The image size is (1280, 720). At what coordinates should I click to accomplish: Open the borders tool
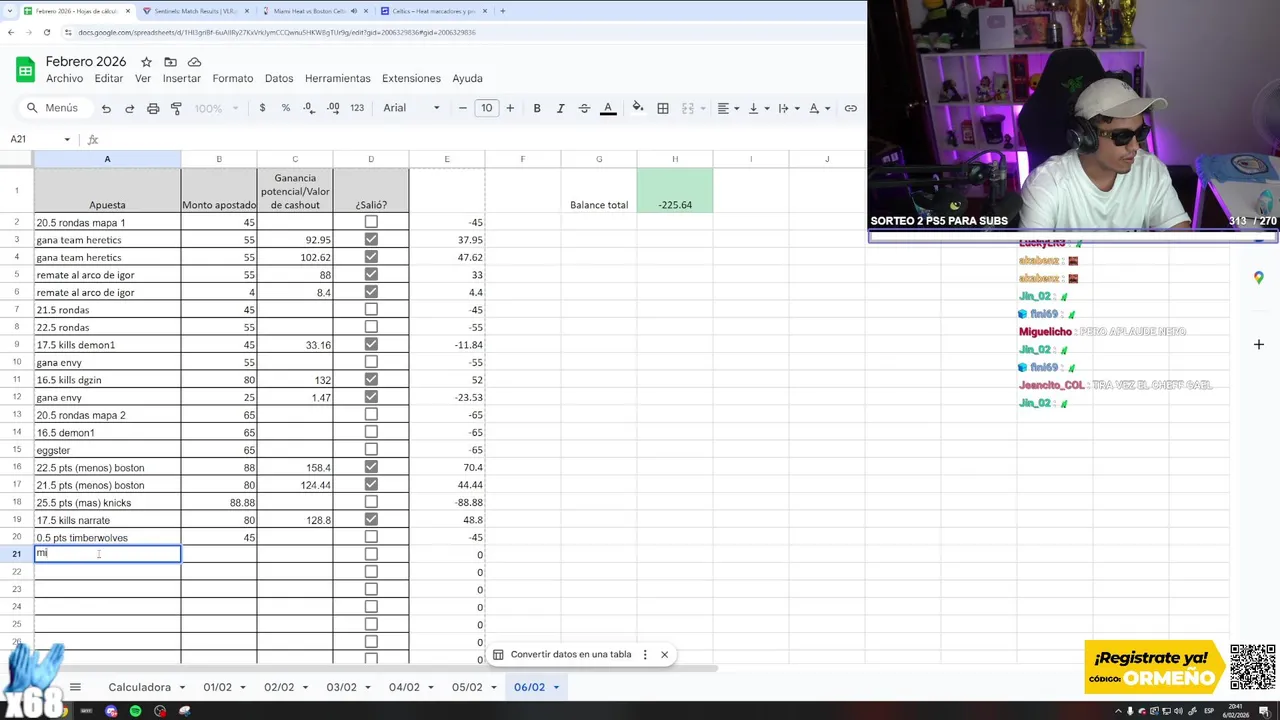[x=663, y=108]
